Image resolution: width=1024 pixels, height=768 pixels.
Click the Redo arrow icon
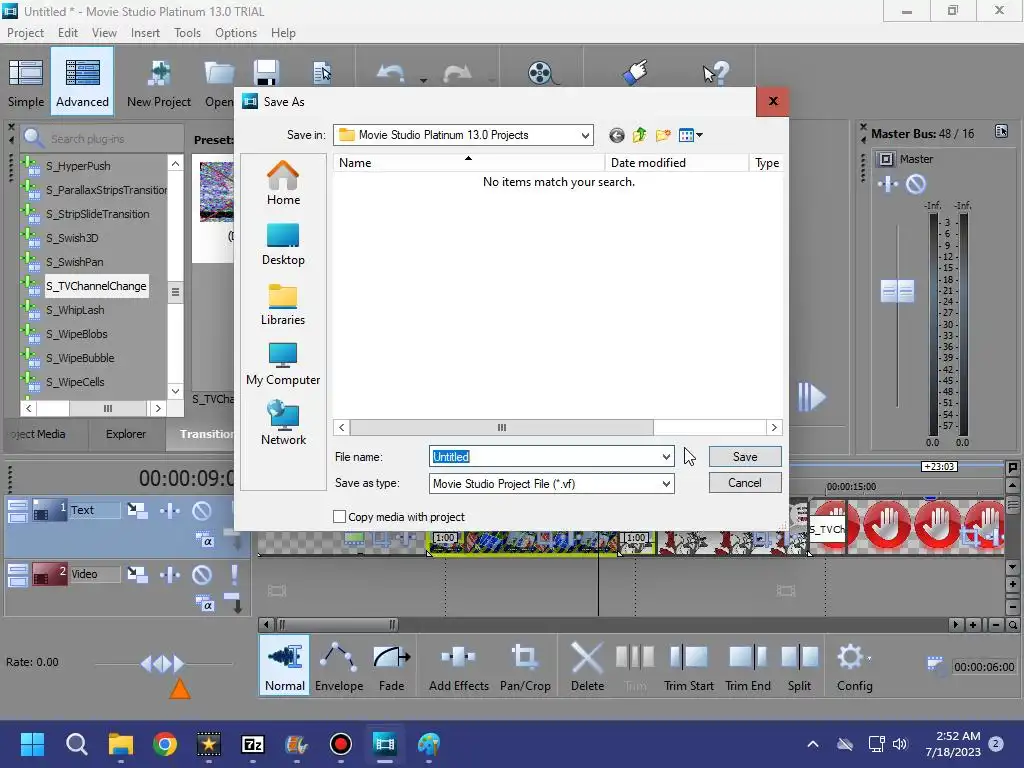tap(457, 73)
